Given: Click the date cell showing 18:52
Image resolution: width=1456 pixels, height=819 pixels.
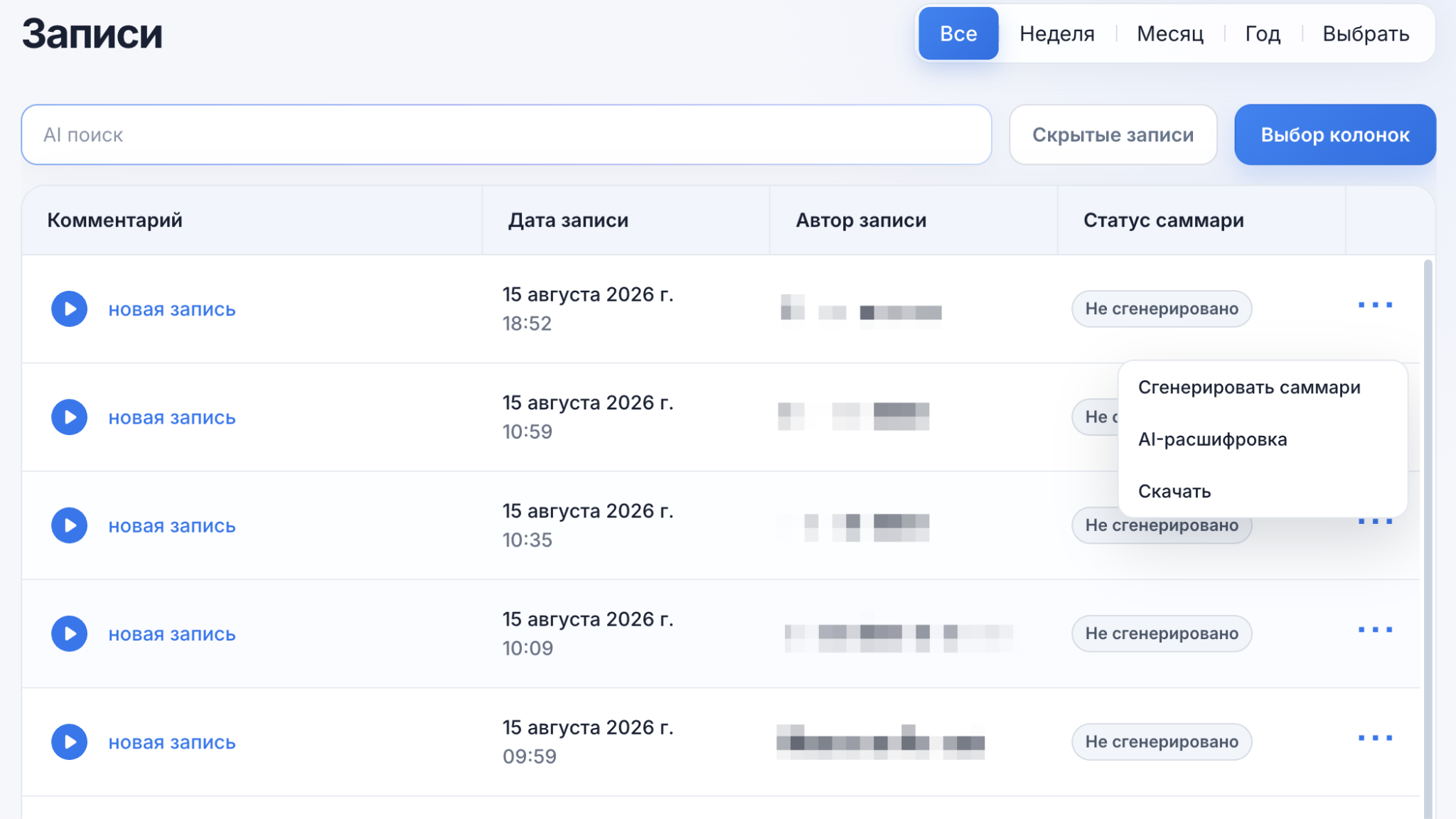Looking at the screenshot, I should [x=588, y=309].
